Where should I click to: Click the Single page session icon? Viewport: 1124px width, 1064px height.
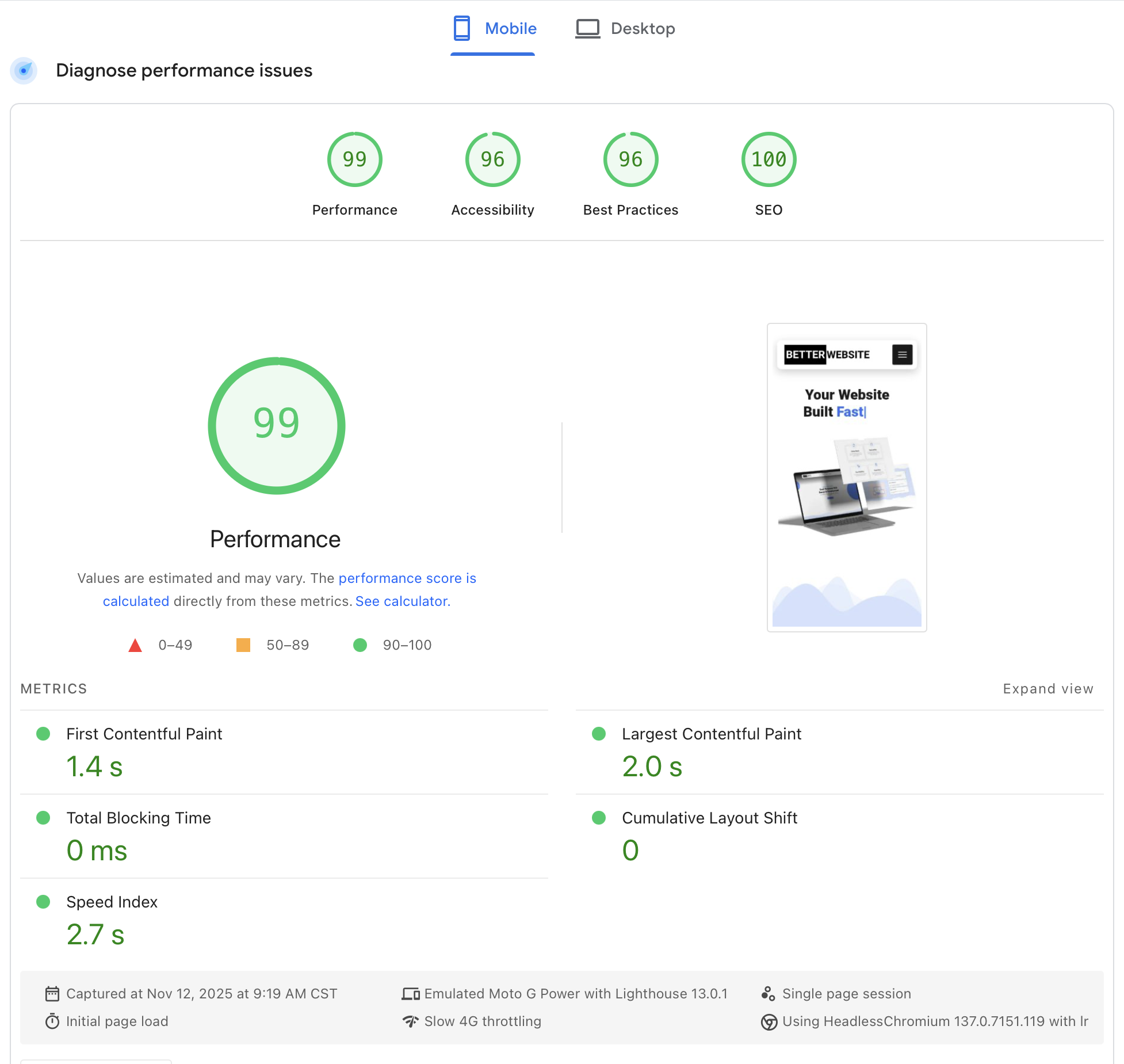coord(769,994)
